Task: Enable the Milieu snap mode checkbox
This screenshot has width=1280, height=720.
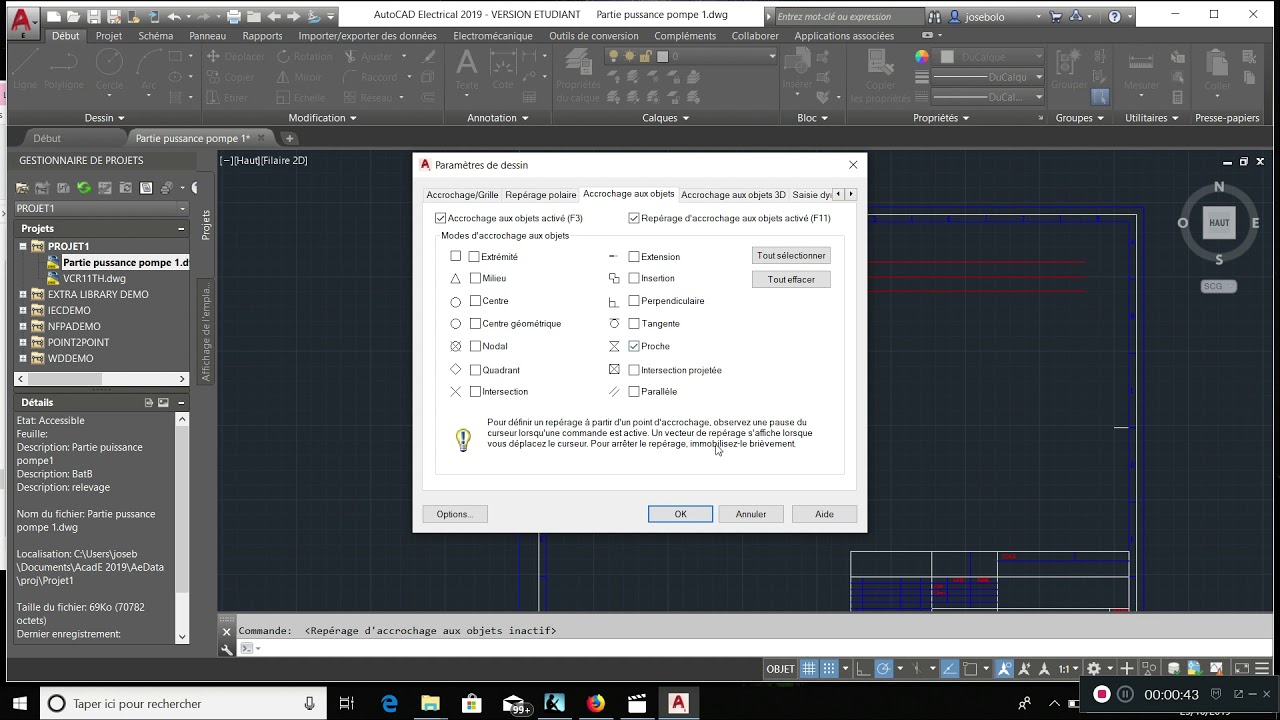Action: [475, 278]
